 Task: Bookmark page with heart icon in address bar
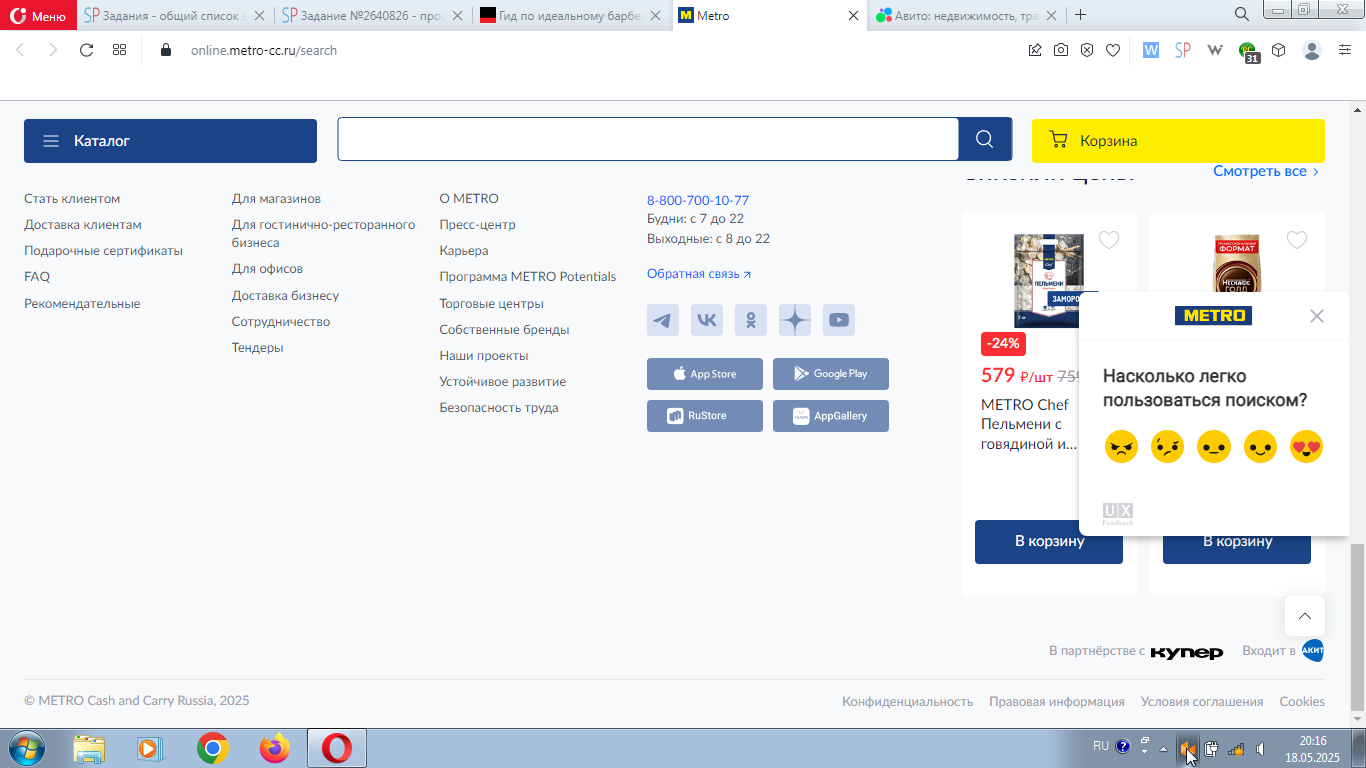[x=1113, y=50]
